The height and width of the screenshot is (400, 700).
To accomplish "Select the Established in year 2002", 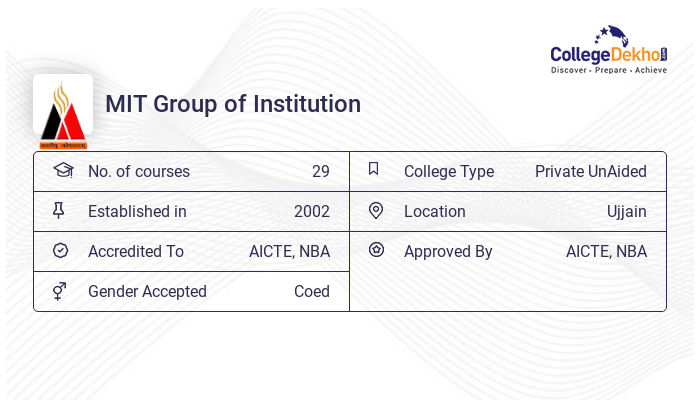I will pos(311,211).
